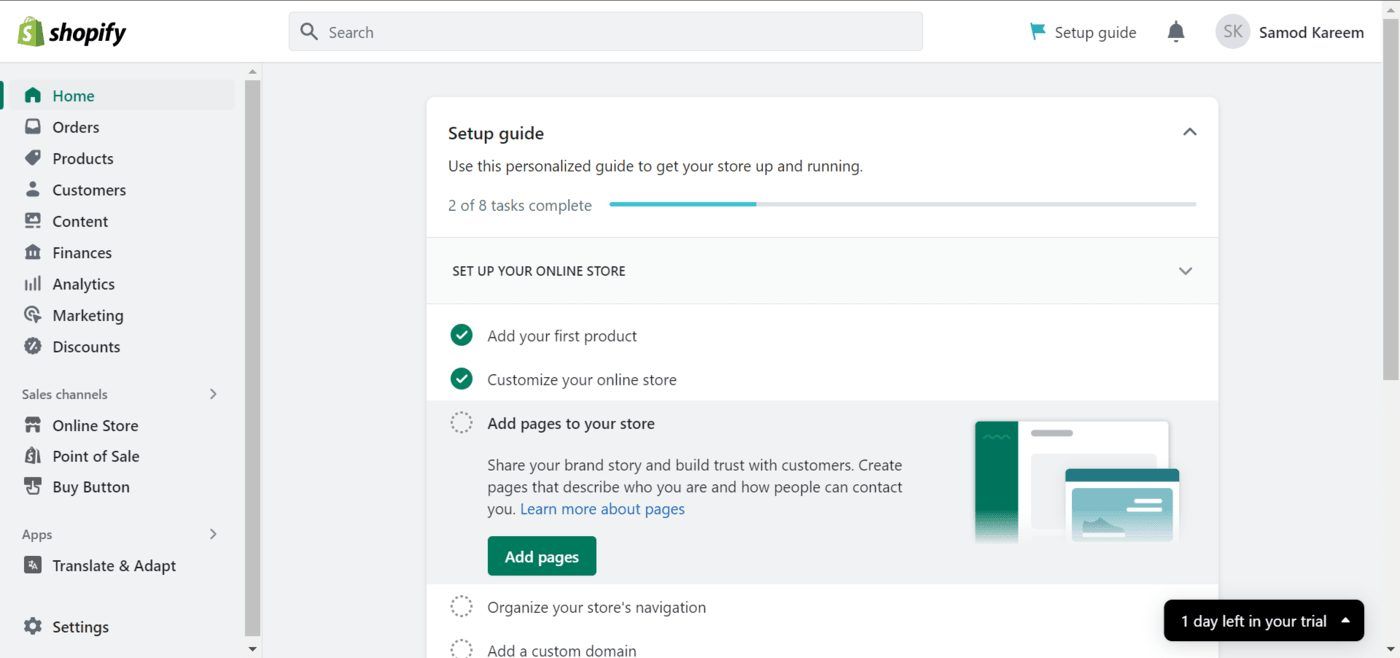Open the Products menu item

[x=83, y=158]
